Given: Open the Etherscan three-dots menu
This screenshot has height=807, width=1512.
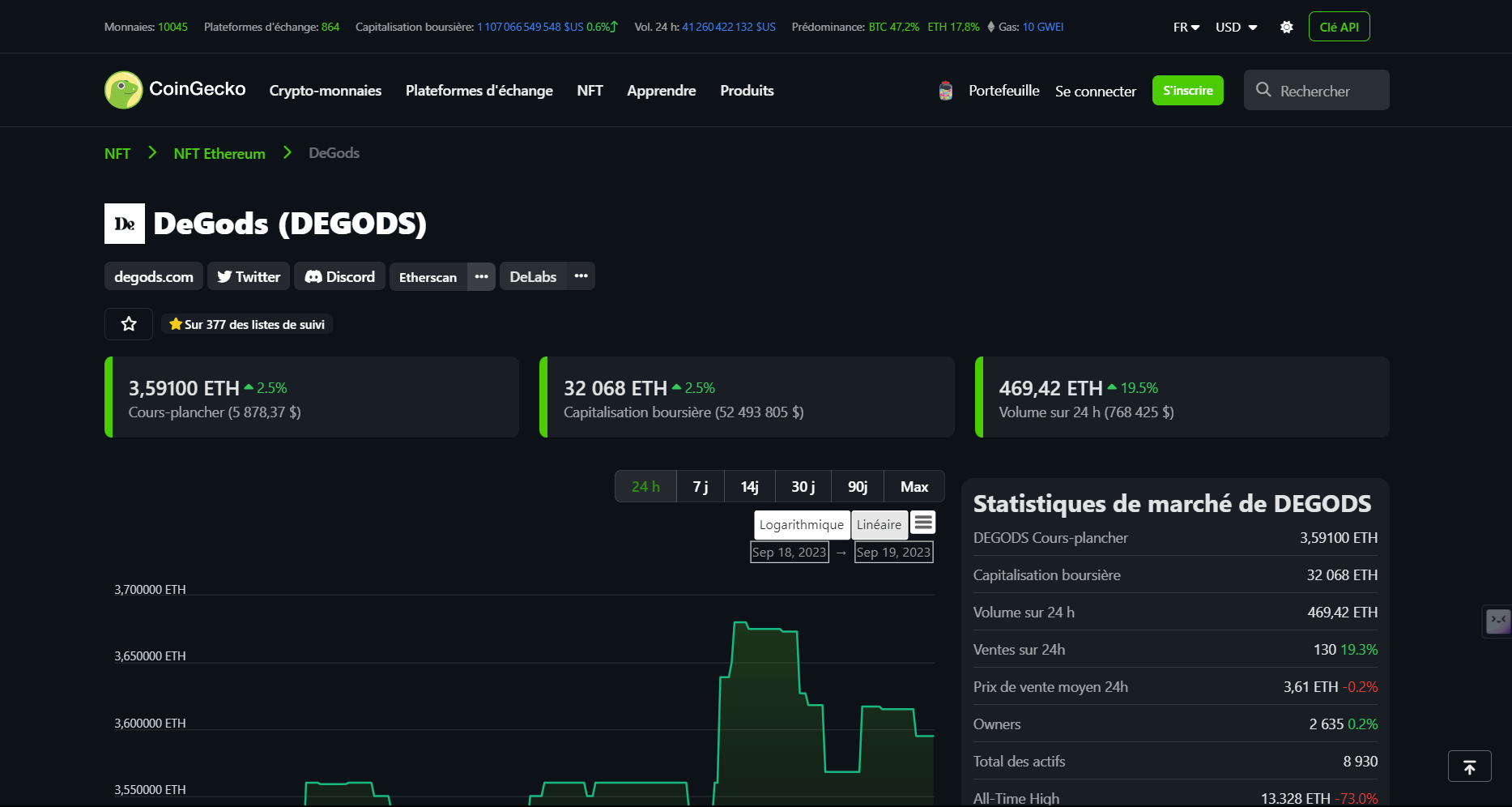Looking at the screenshot, I should (x=481, y=276).
